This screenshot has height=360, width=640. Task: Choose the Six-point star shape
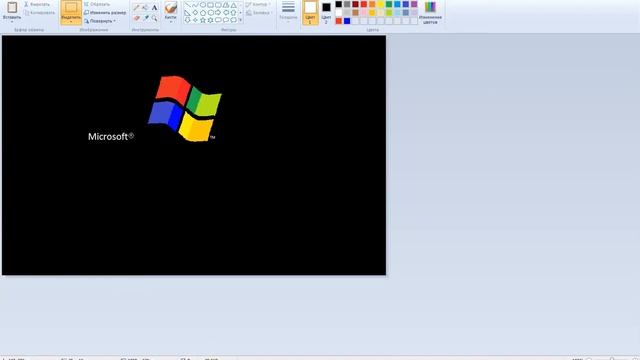tap(210, 20)
